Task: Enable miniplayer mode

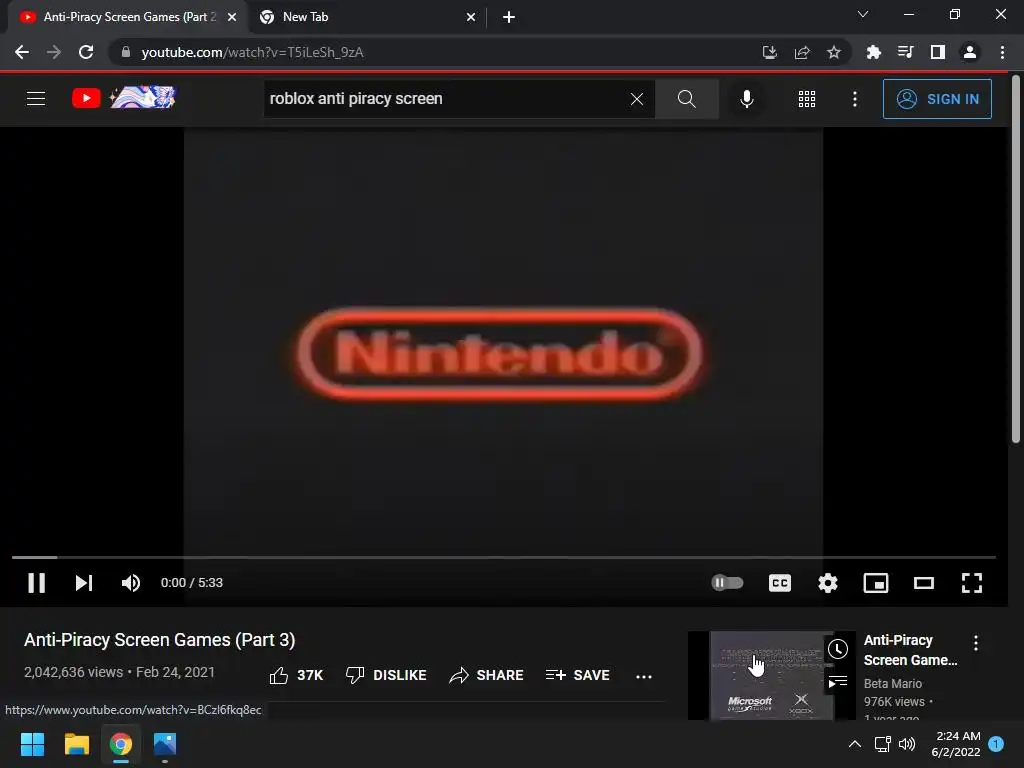Action: click(x=876, y=583)
